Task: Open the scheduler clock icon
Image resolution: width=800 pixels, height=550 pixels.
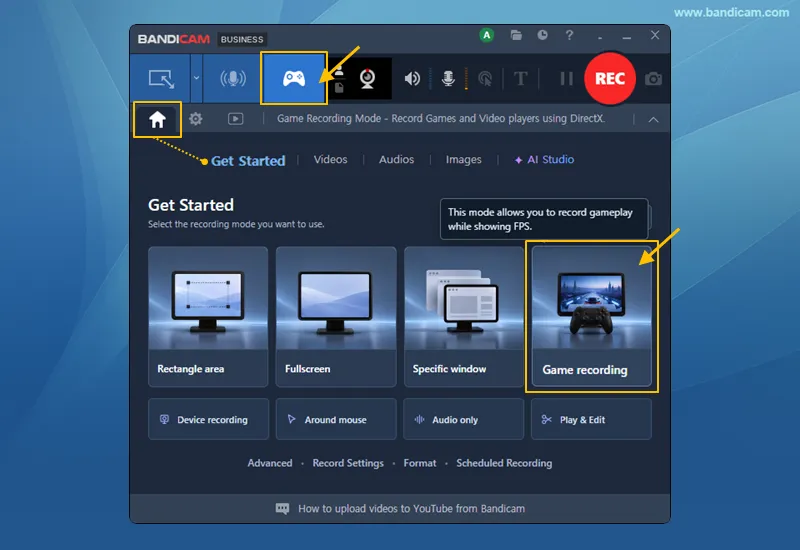Action: coord(542,35)
